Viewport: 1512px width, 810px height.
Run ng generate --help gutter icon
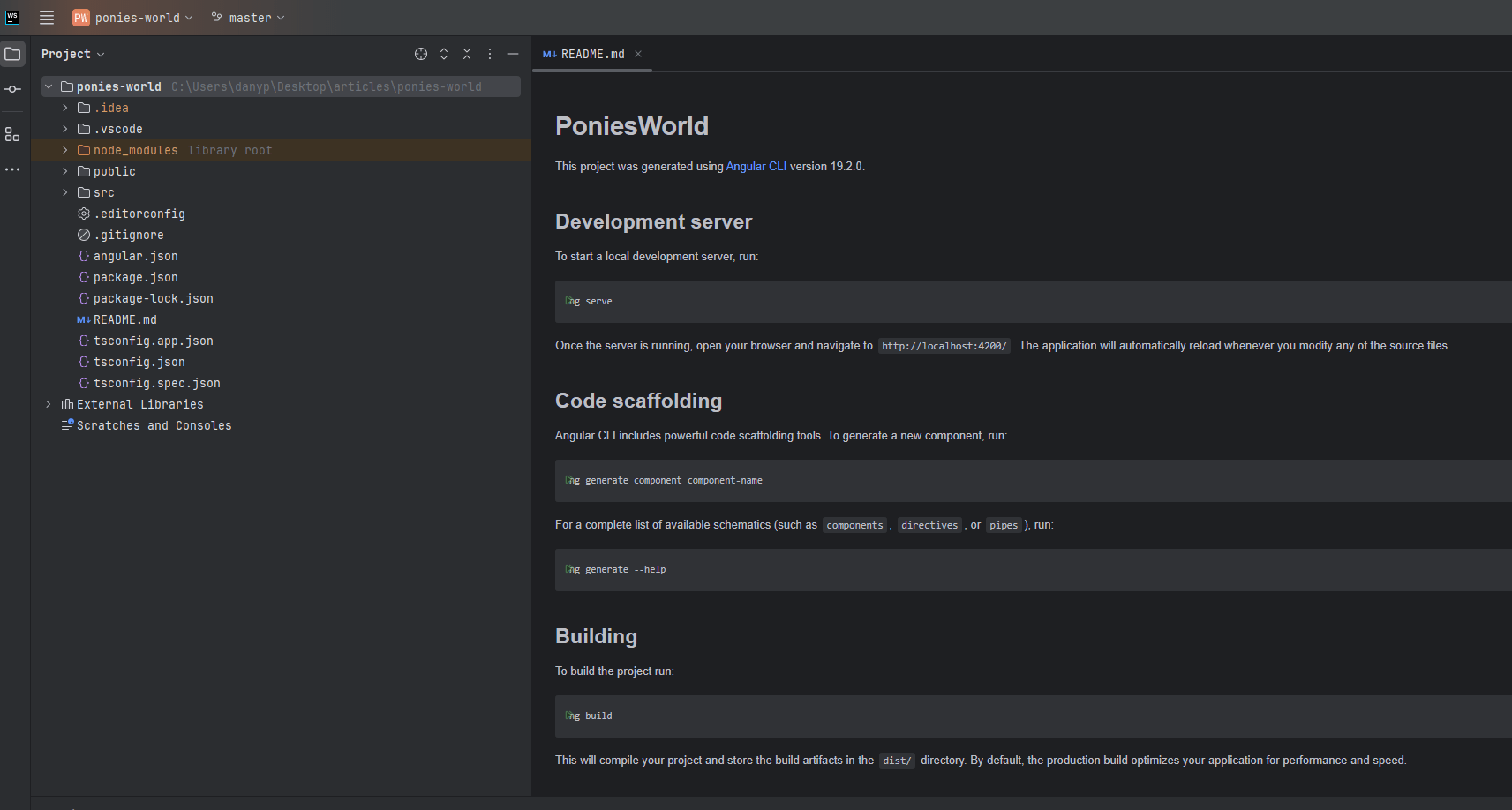point(569,569)
